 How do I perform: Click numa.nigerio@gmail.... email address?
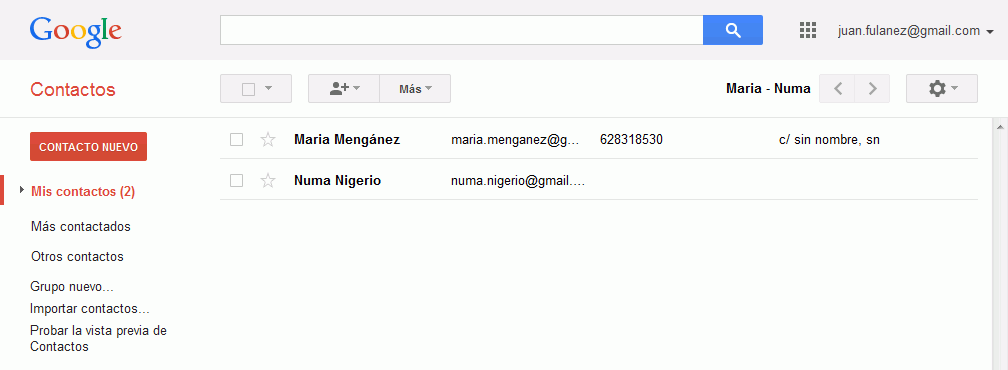point(518,181)
